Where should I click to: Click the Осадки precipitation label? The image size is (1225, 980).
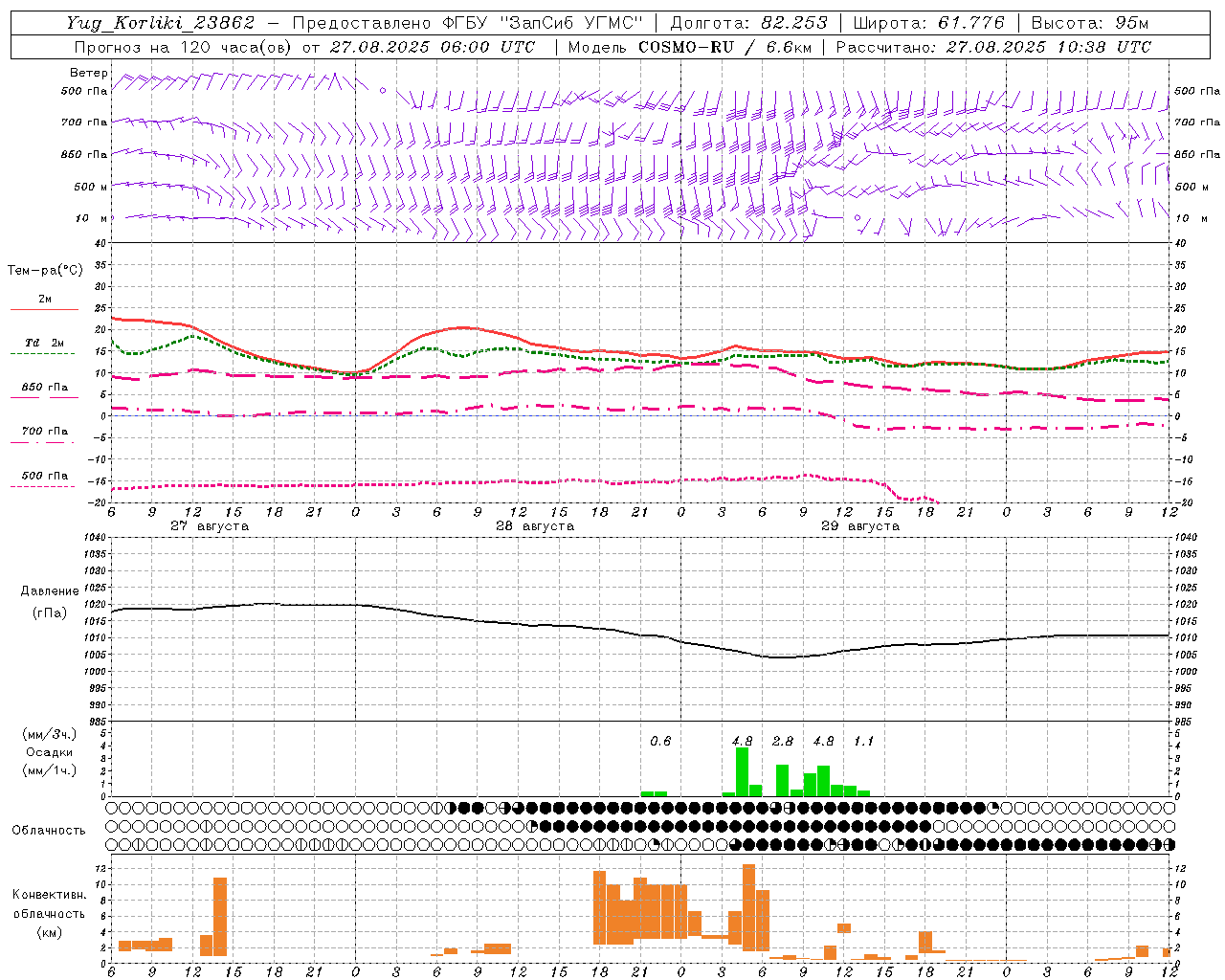(50, 752)
